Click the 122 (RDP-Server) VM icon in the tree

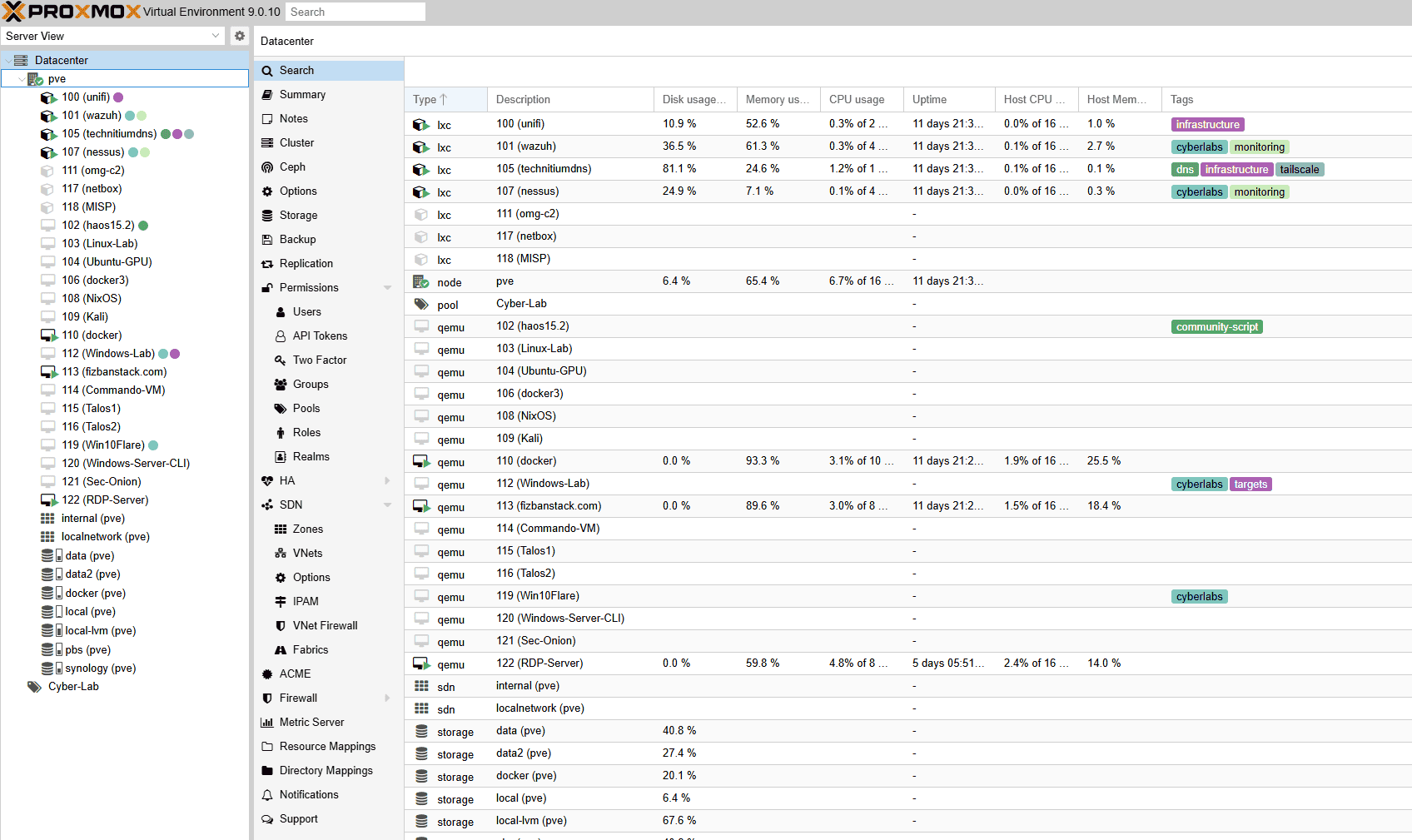[x=48, y=500]
